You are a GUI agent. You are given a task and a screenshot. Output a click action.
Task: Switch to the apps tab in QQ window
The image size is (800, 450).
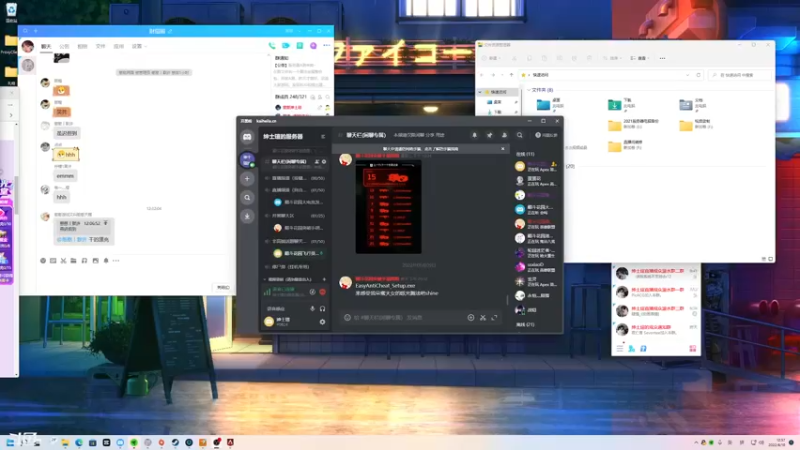(118, 46)
